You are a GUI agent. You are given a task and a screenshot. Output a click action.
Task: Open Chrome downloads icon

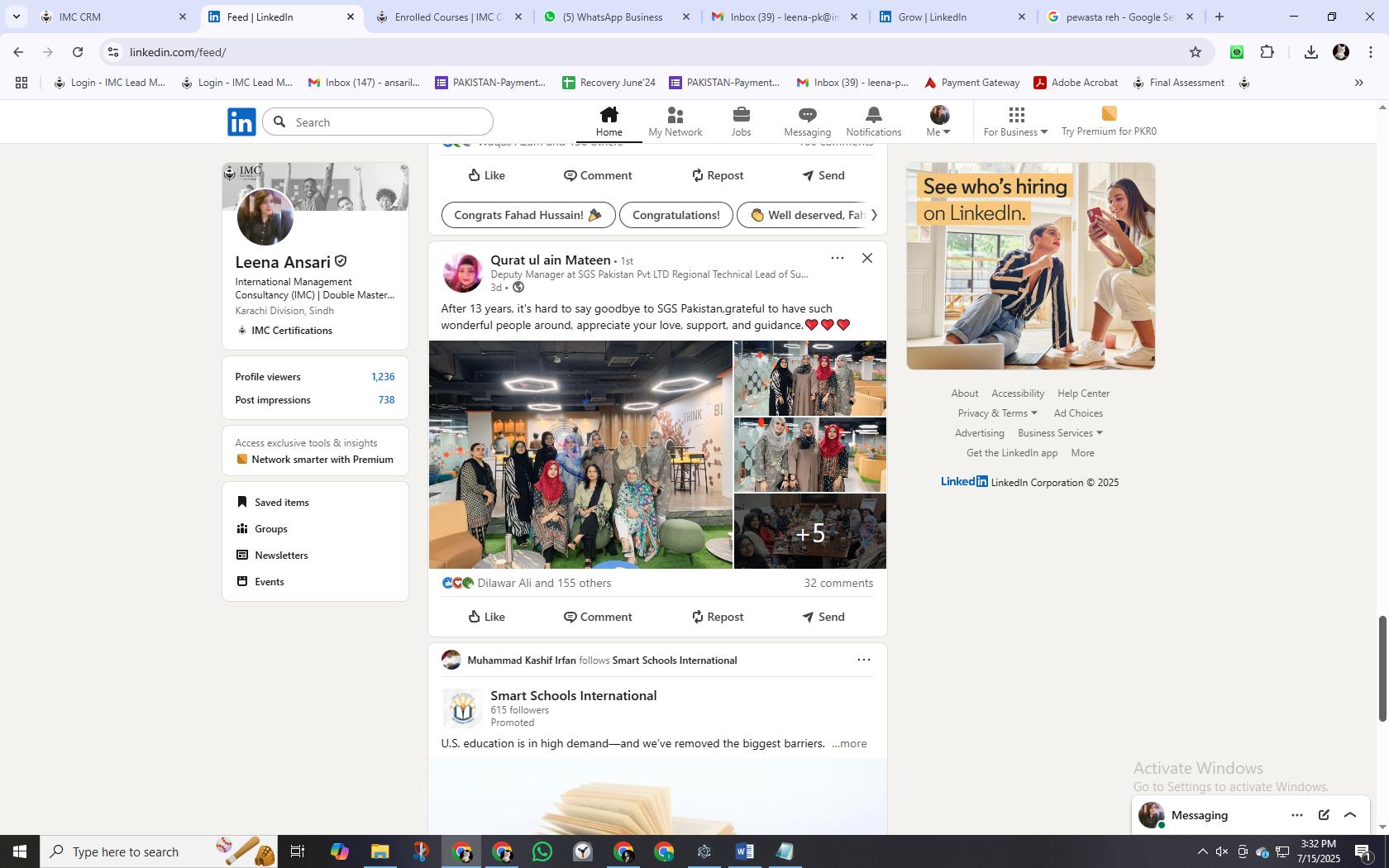point(1310,52)
